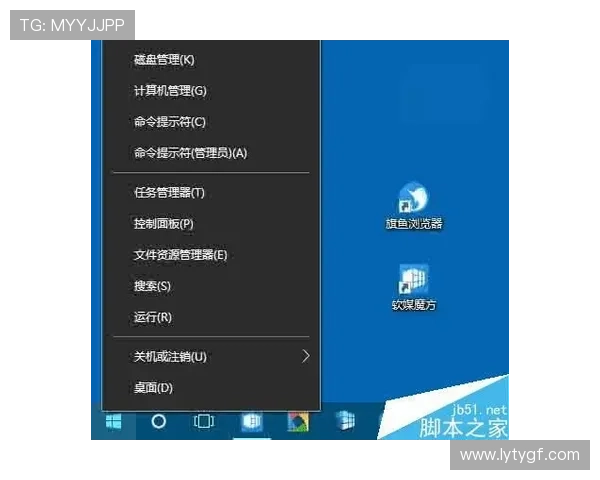The height and width of the screenshot is (480, 600).
Task: Select 旗鱼浏览器 desktop shortcut icon
Action: tap(414, 198)
